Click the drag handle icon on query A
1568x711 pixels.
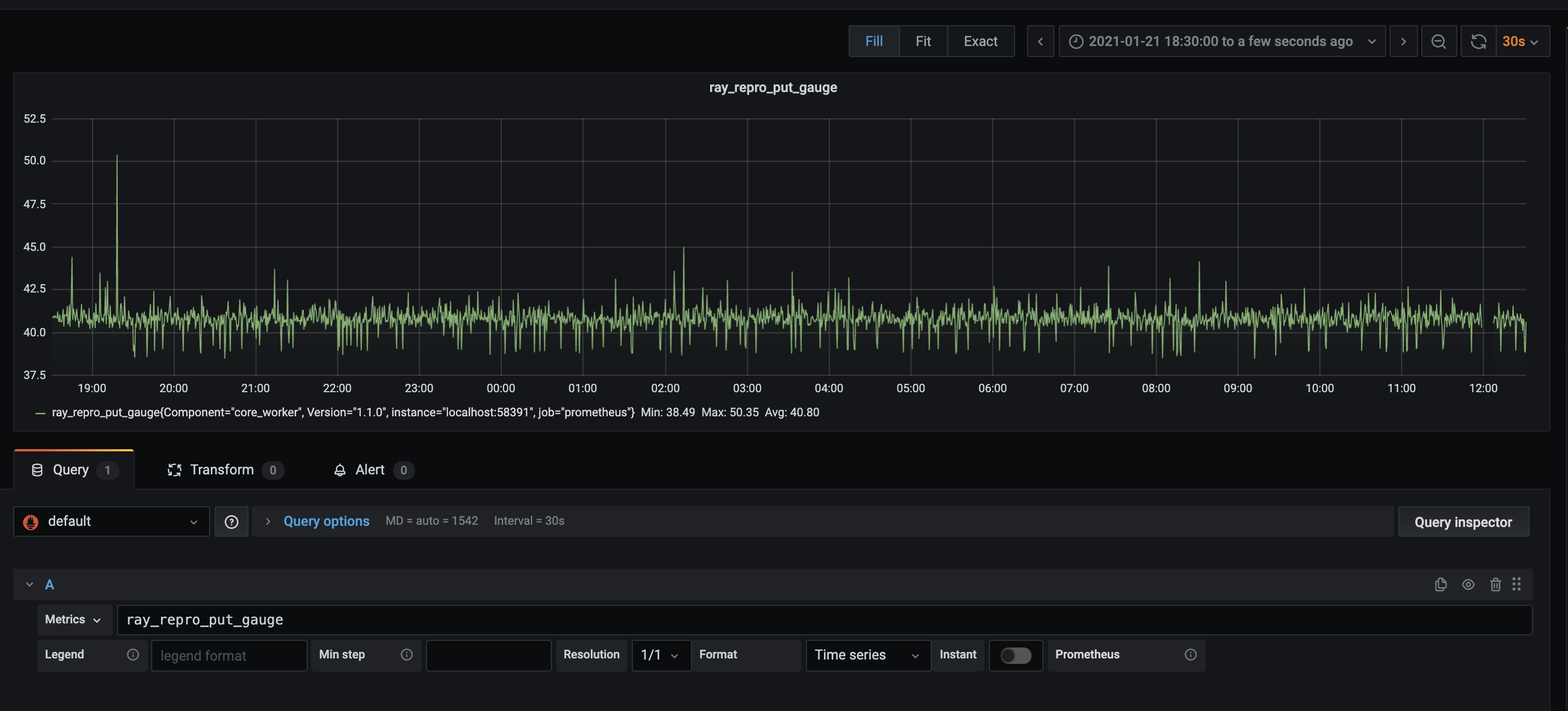1517,584
